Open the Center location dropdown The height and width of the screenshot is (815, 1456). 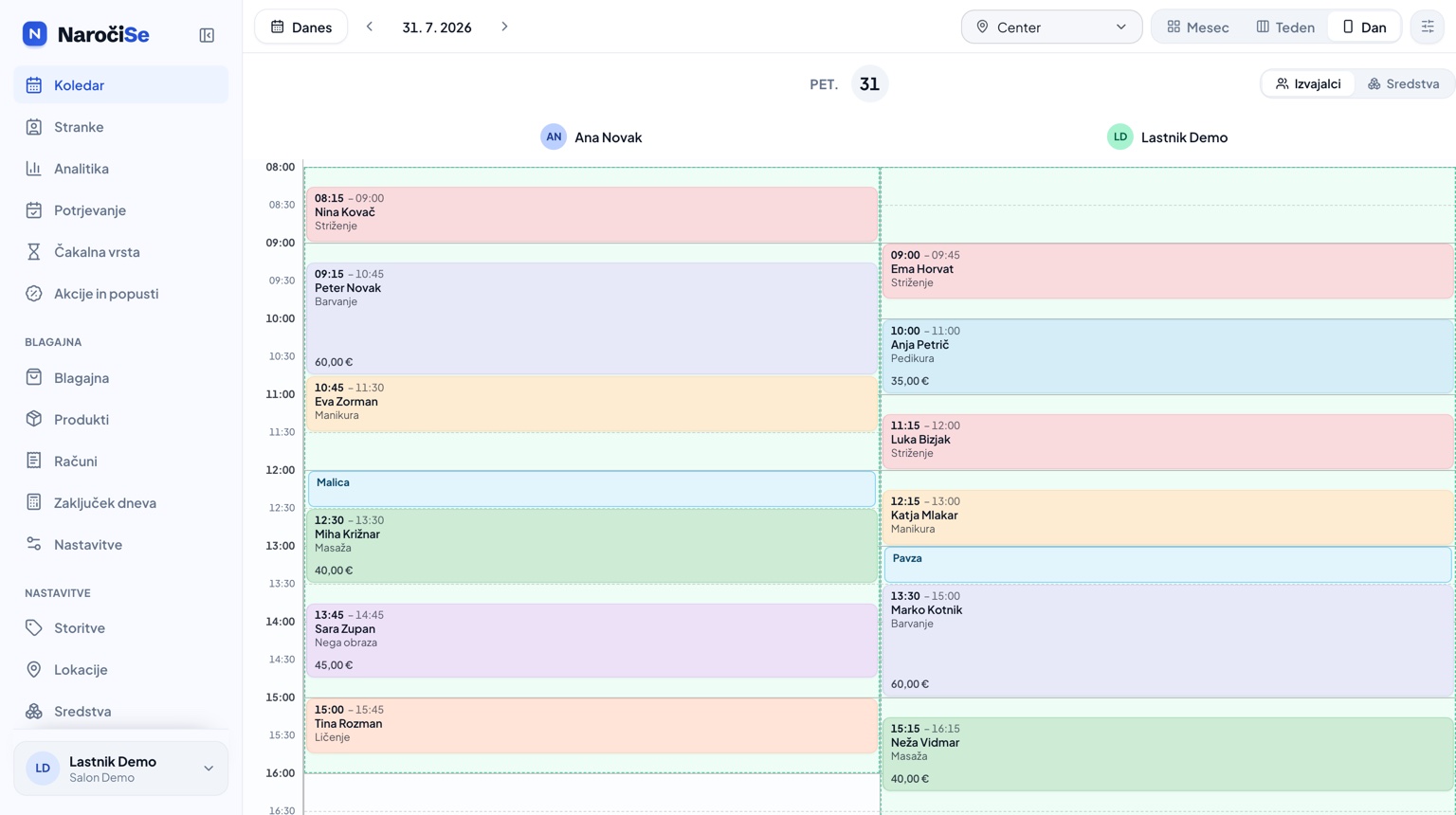coord(1051,27)
